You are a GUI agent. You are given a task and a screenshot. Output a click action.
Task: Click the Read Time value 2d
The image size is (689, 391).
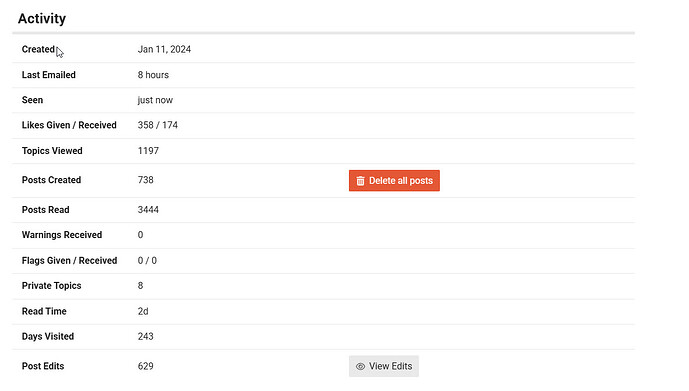point(143,311)
